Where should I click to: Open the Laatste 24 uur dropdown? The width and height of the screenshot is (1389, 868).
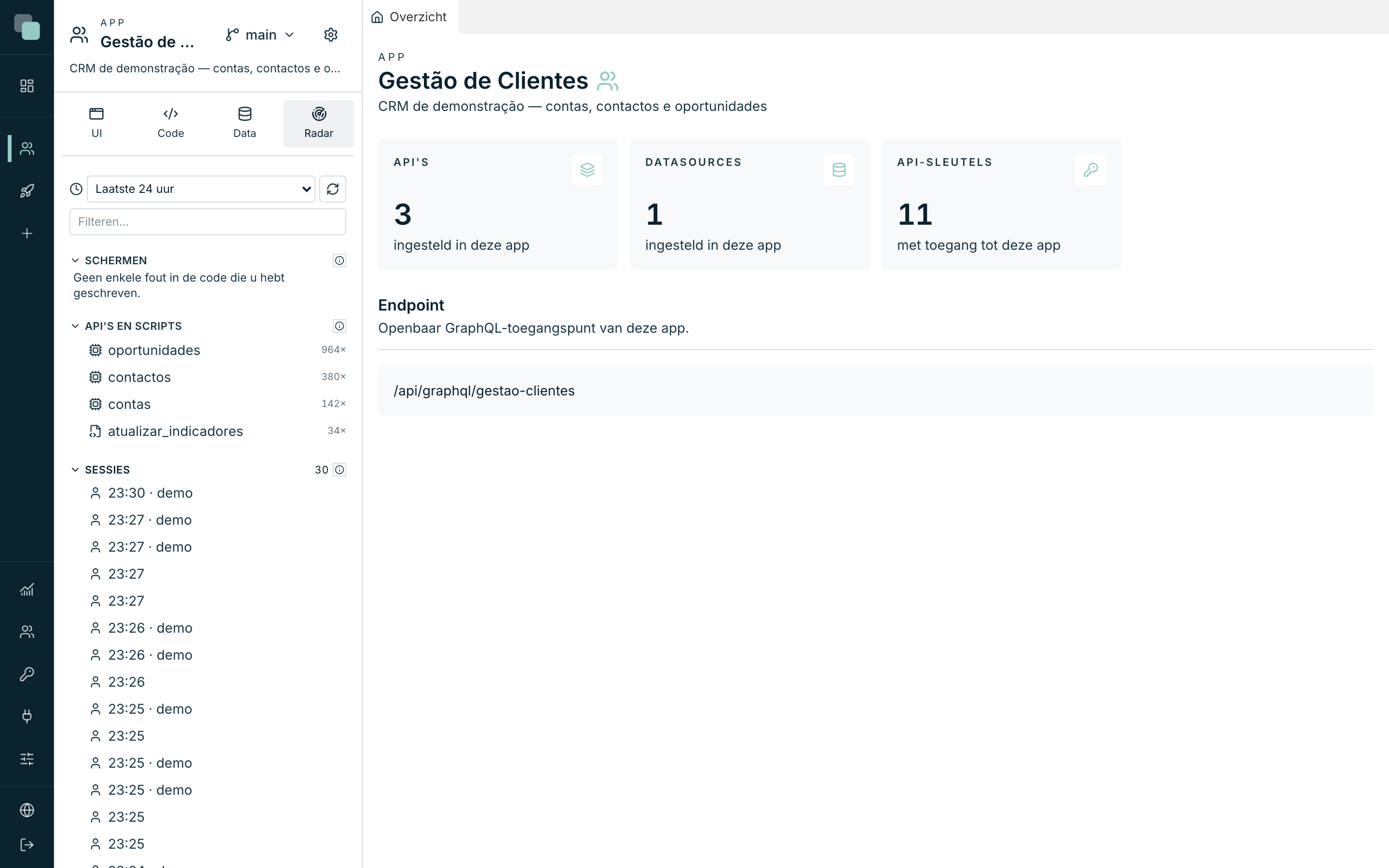[x=201, y=189]
